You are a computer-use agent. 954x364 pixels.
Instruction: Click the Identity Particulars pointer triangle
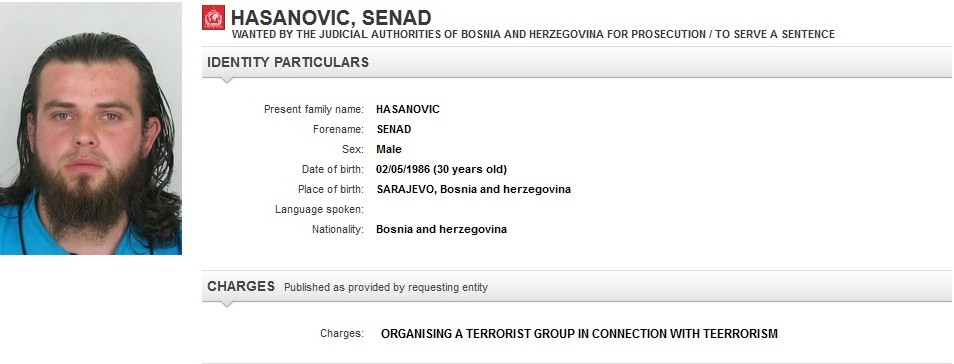[x=226, y=80]
